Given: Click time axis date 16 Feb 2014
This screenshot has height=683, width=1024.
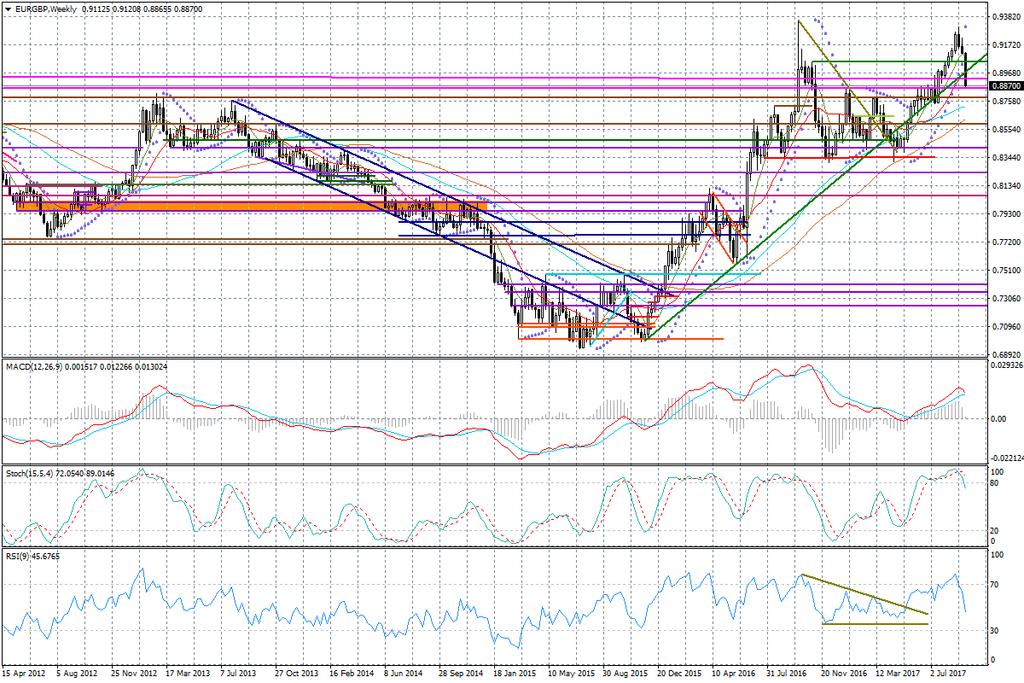Looking at the screenshot, I should pyautogui.click(x=351, y=671).
